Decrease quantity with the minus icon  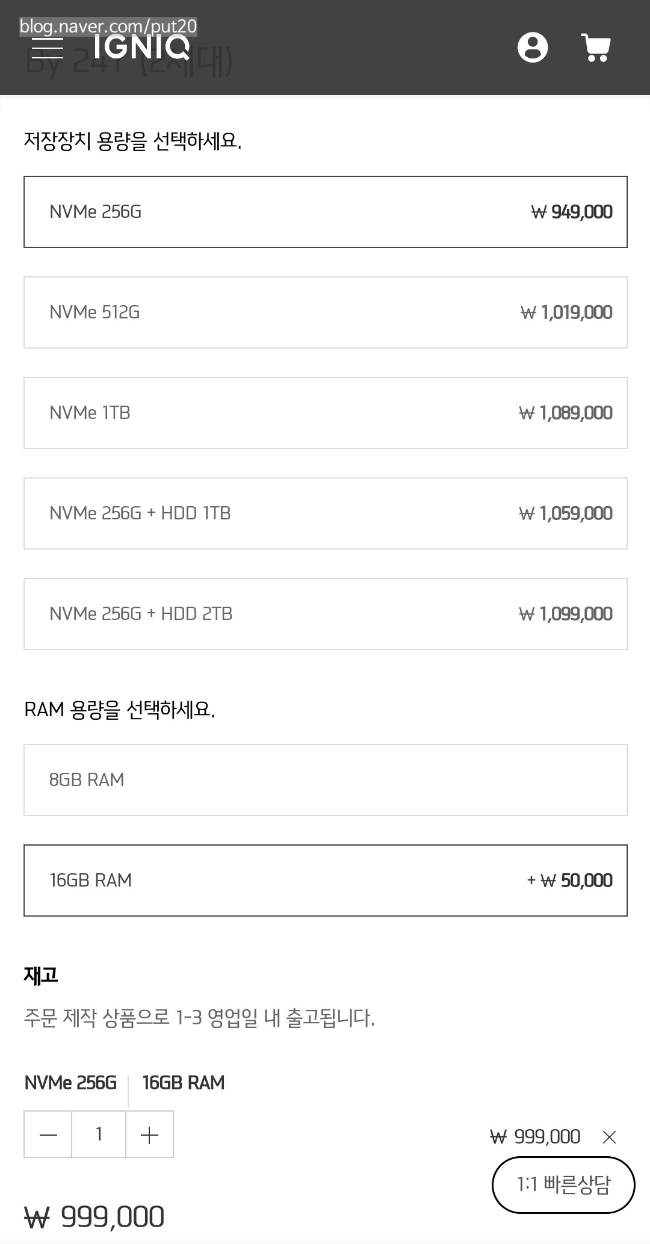click(48, 1134)
